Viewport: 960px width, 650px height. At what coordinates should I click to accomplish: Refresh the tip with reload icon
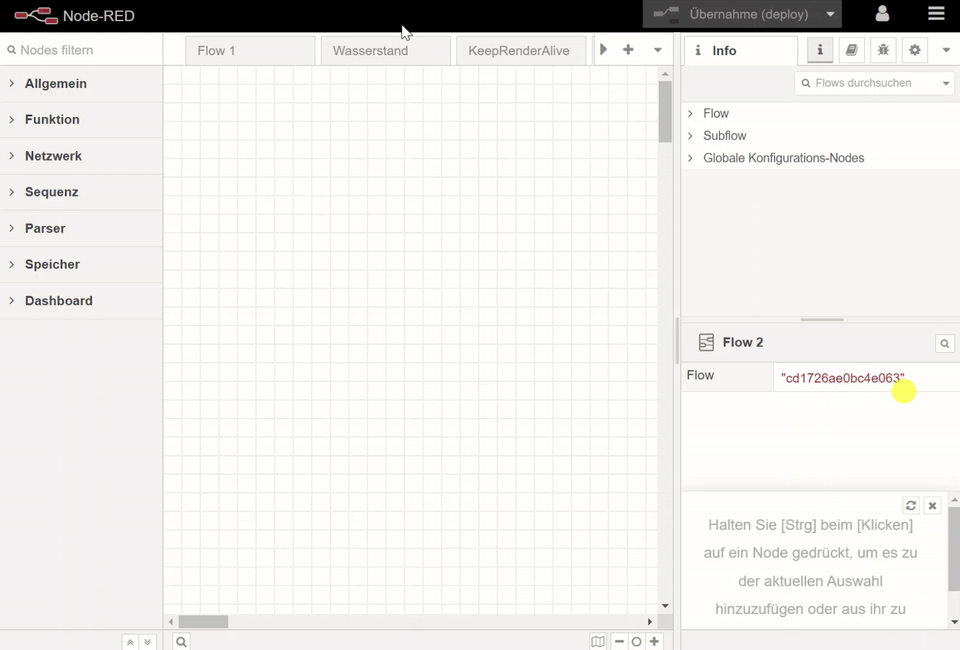911,506
